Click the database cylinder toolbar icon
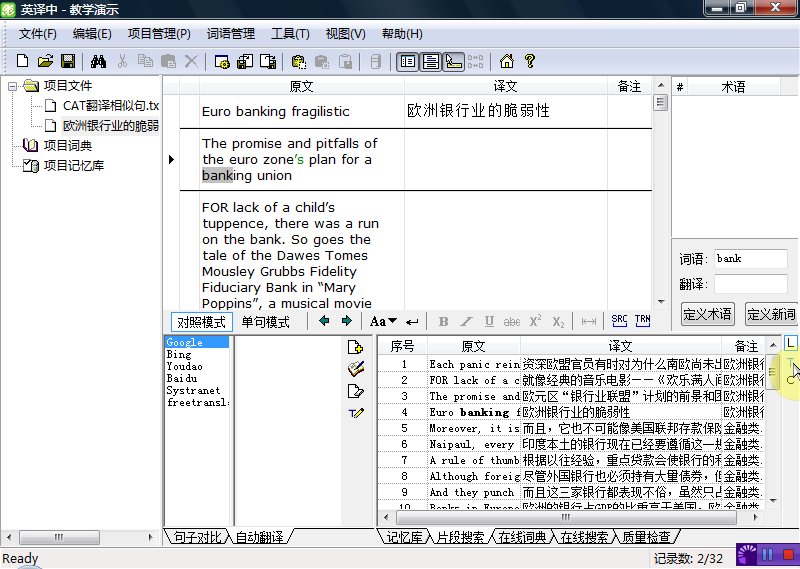The height and width of the screenshot is (569, 800). [x=375, y=62]
